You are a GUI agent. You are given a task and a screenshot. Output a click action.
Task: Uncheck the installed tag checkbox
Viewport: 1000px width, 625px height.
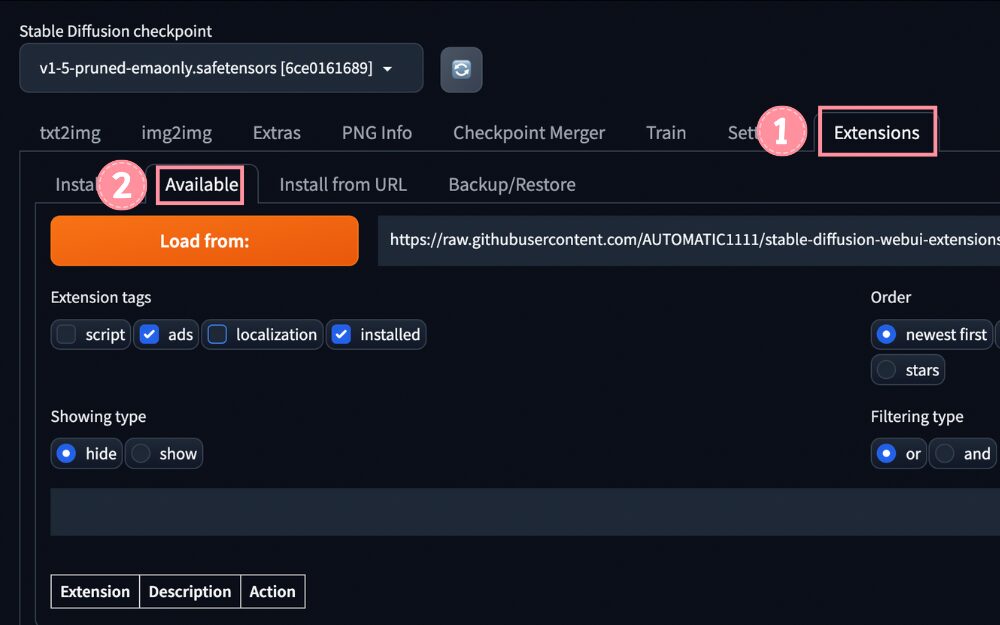point(342,335)
